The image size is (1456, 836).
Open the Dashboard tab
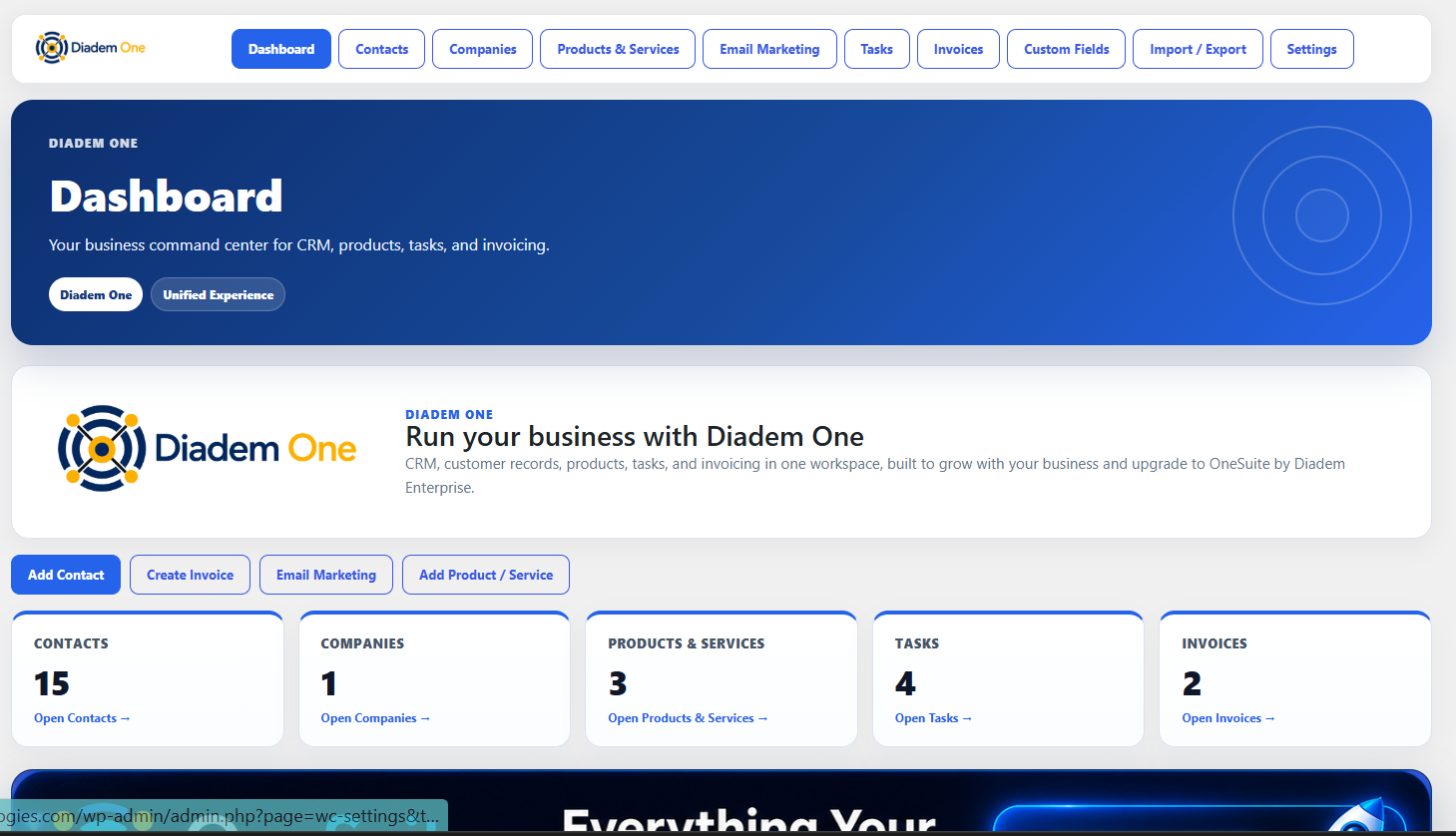281,49
